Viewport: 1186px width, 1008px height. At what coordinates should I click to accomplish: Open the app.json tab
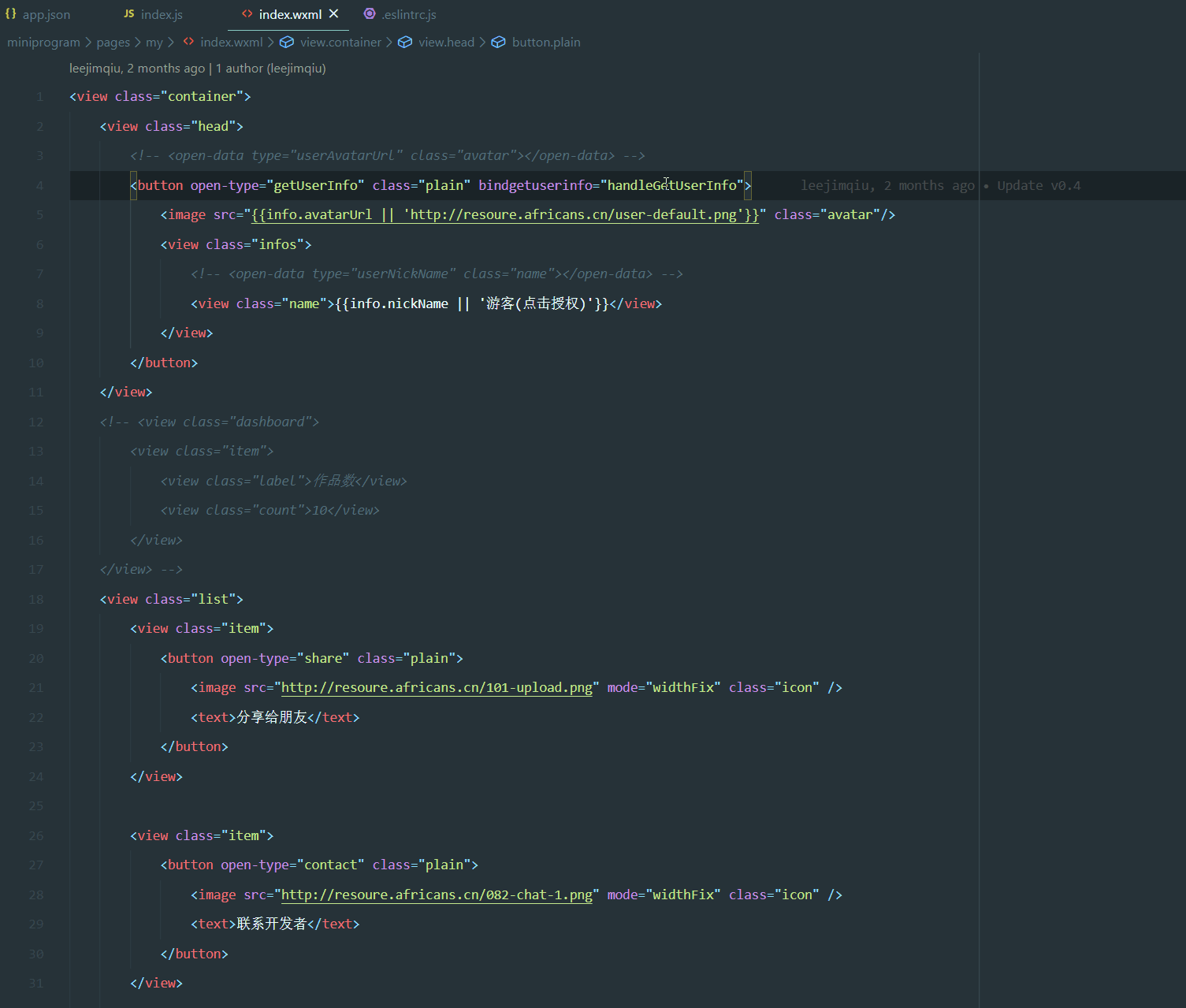click(38, 14)
